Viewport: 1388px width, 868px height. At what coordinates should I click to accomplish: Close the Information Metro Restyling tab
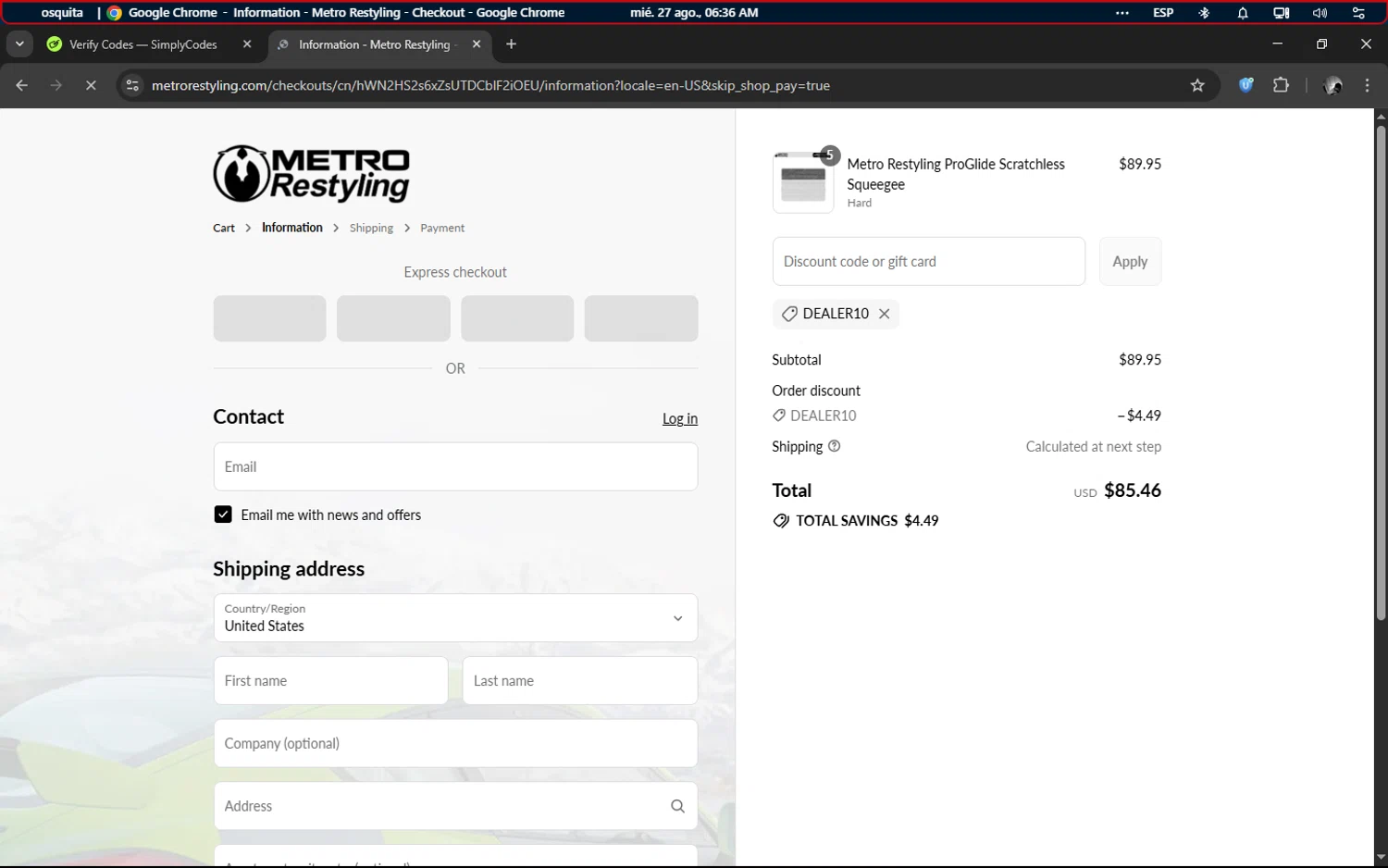pos(477,43)
